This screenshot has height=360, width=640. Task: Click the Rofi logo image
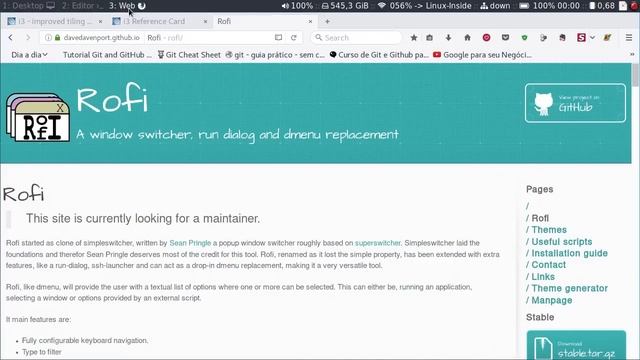click(x=38, y=117)
